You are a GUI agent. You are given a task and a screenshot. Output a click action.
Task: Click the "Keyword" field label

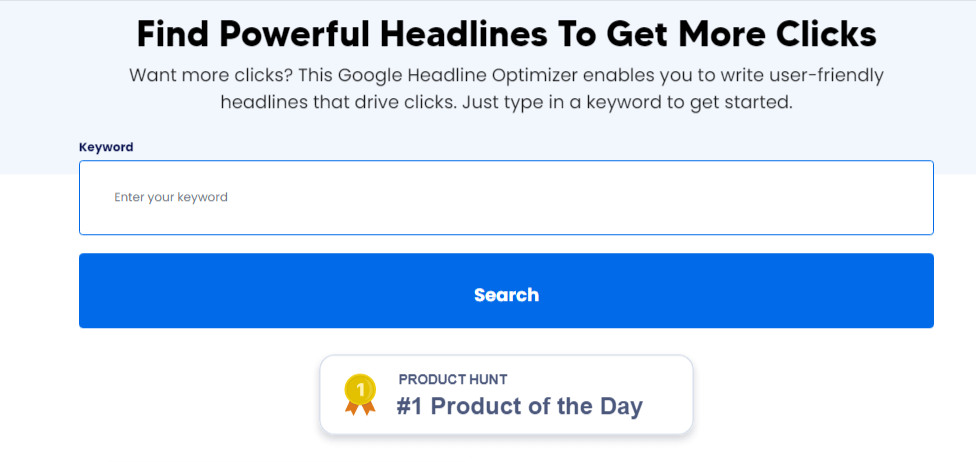point(106,147)
